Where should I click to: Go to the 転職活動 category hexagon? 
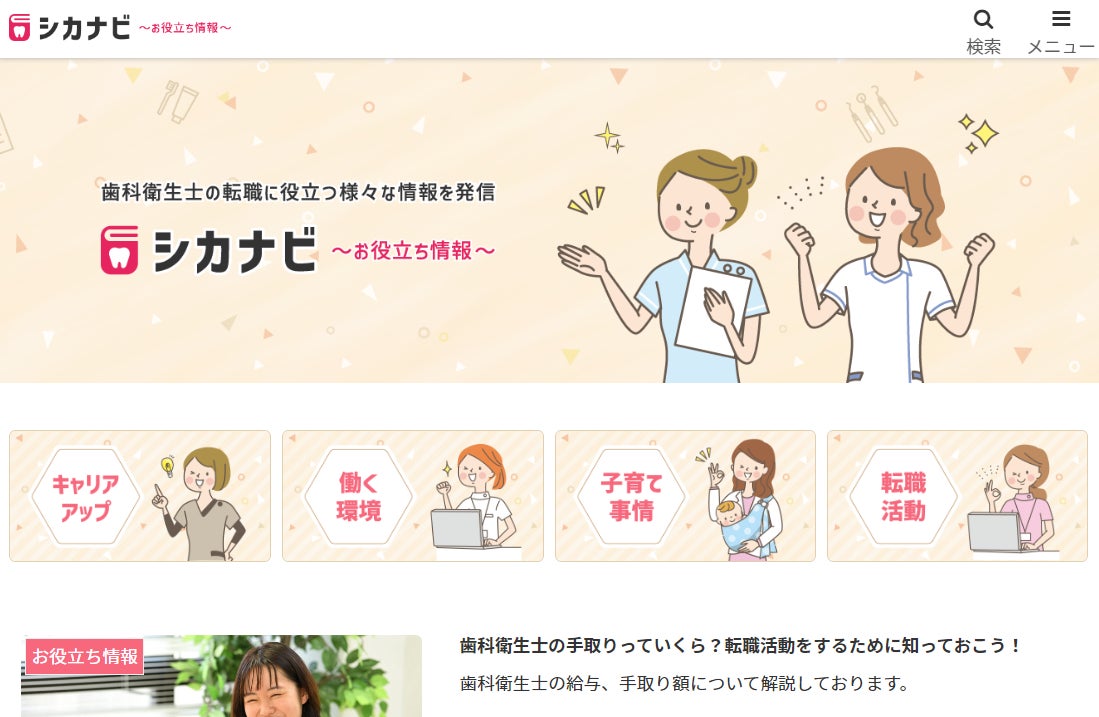[x=903, y=497]
